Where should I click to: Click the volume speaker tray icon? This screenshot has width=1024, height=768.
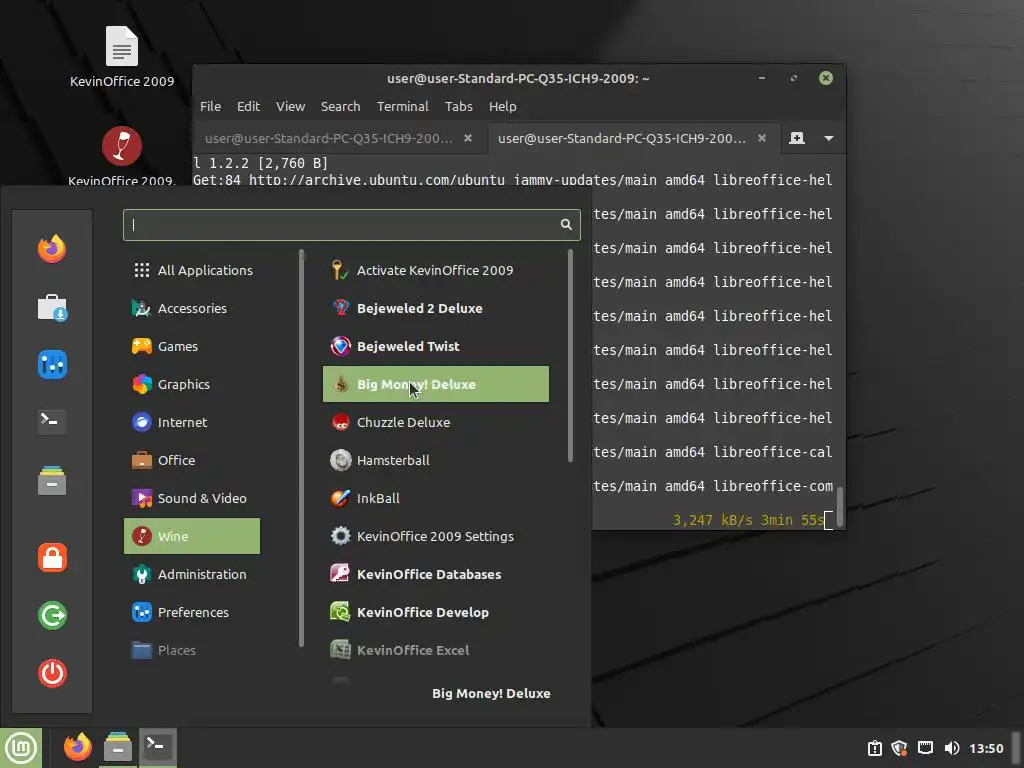point(952,748)
